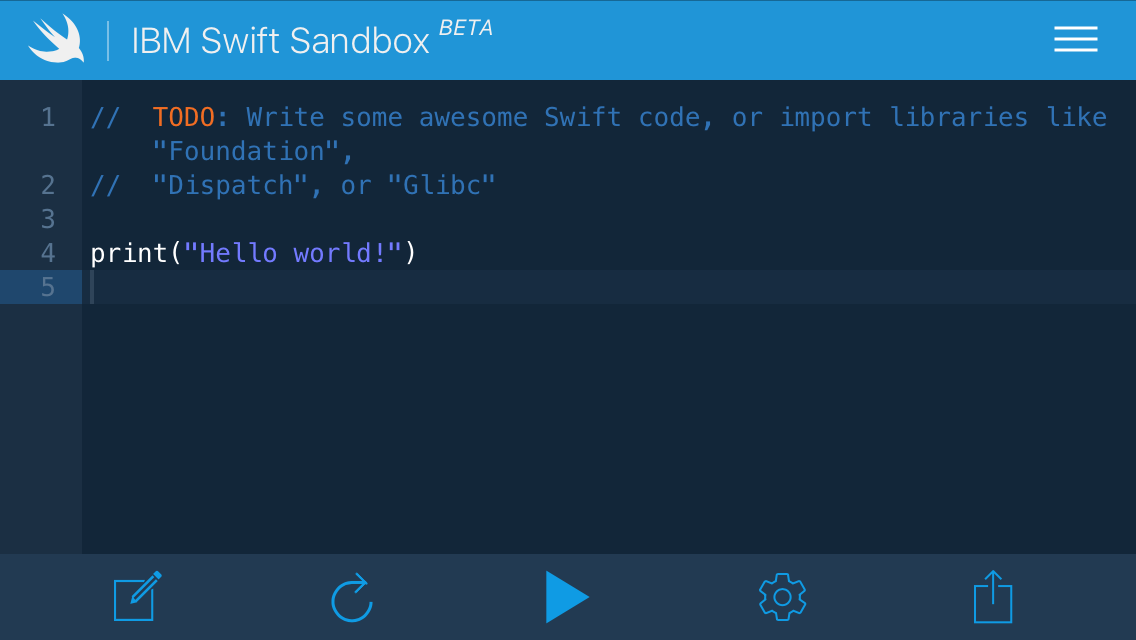The image size is (1136, 640).
Task: Reset code with the reload icon
Action: (x=352, y=598)
